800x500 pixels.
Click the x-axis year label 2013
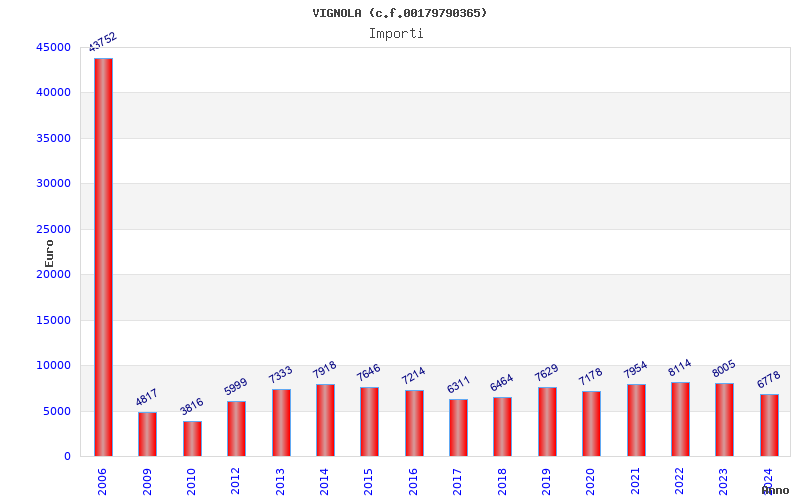(280, 482)
